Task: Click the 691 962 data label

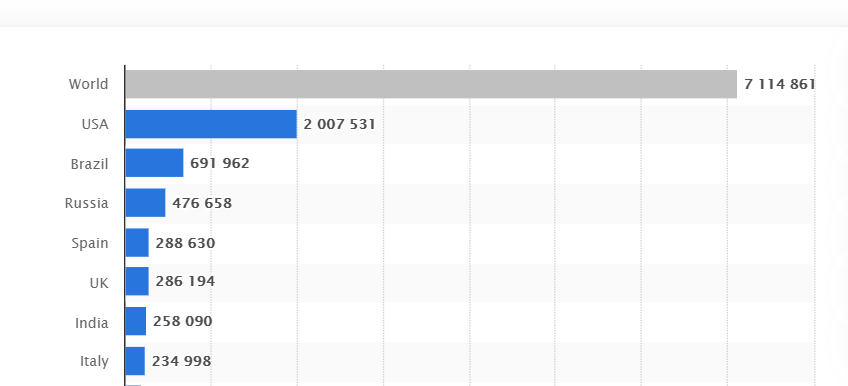Action: (x=220, y=163)
